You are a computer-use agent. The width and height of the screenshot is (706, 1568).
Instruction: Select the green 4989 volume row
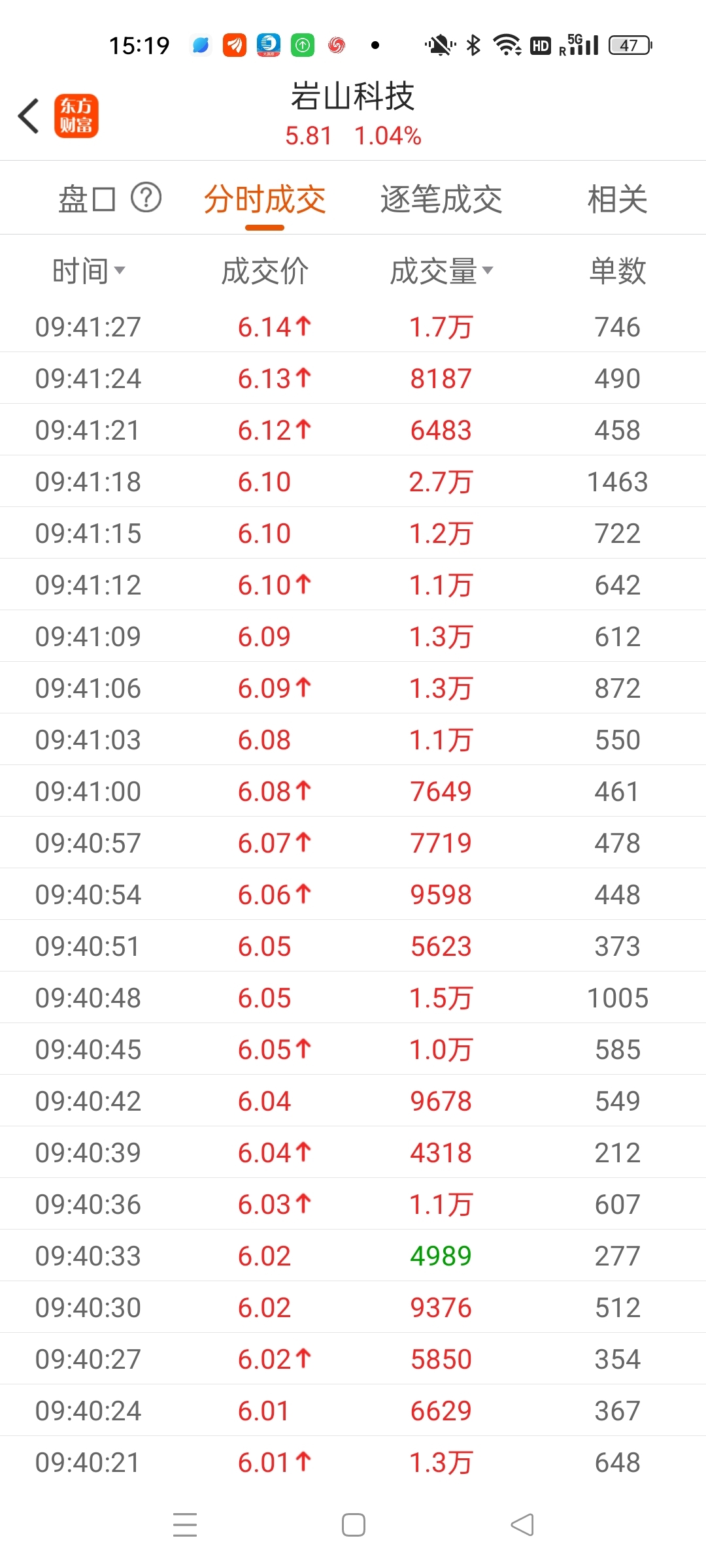tap(353, 1256)
